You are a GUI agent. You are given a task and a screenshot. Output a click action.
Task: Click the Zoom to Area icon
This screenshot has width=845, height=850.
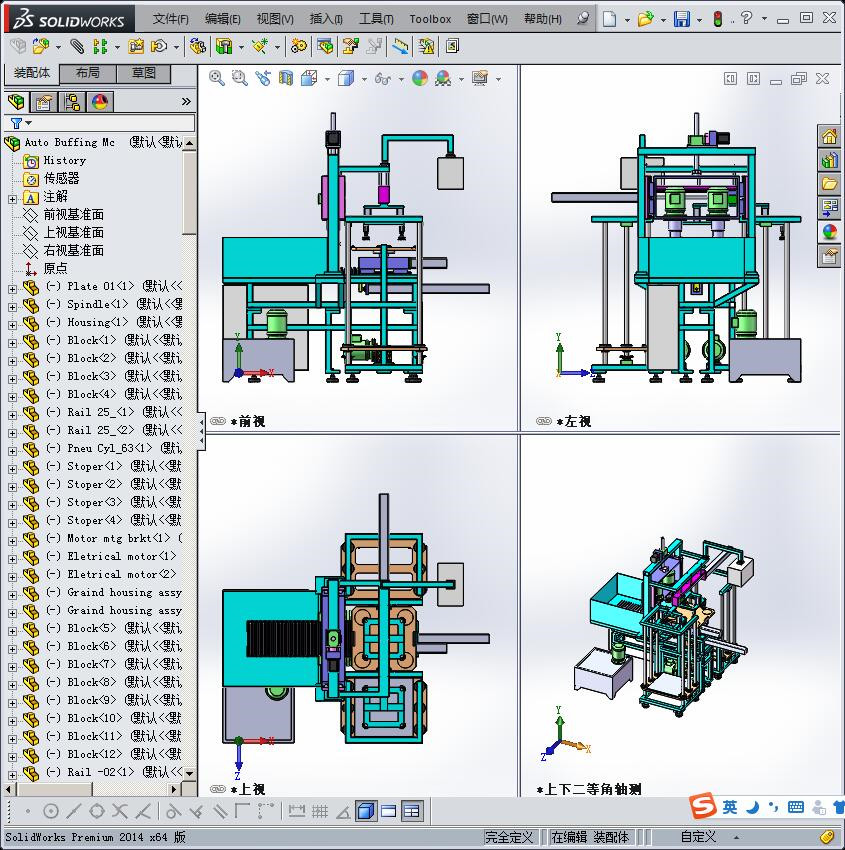click(x=240, y=79)
